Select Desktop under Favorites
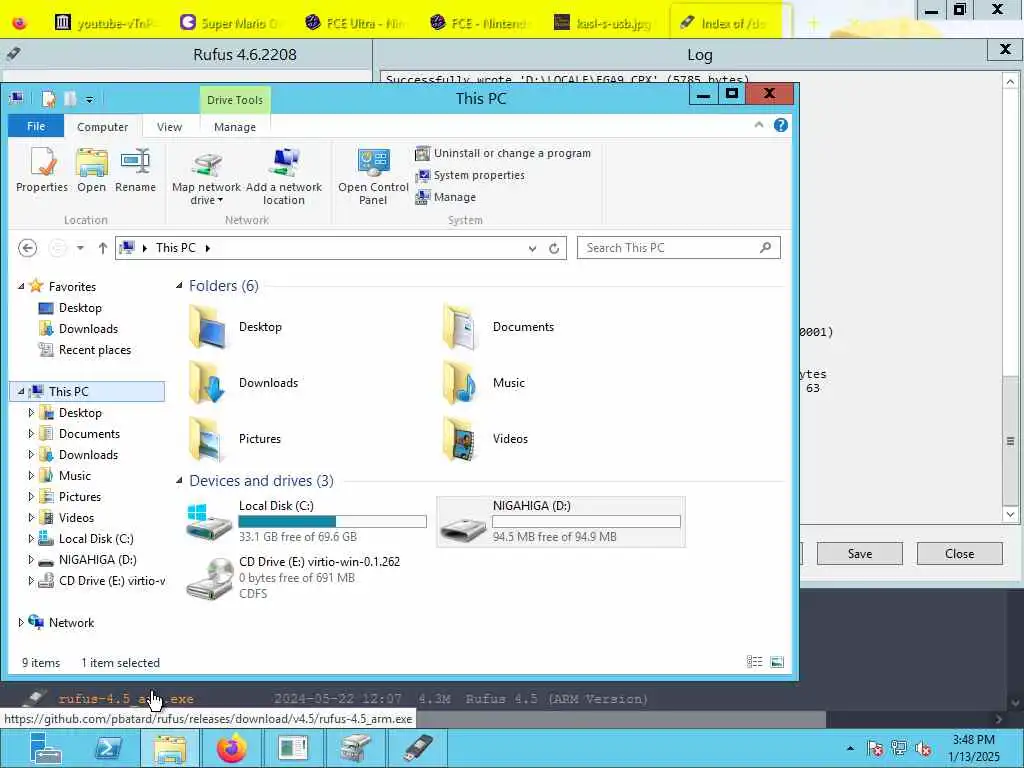The image size is (1024, 768). tap(80, 308)
